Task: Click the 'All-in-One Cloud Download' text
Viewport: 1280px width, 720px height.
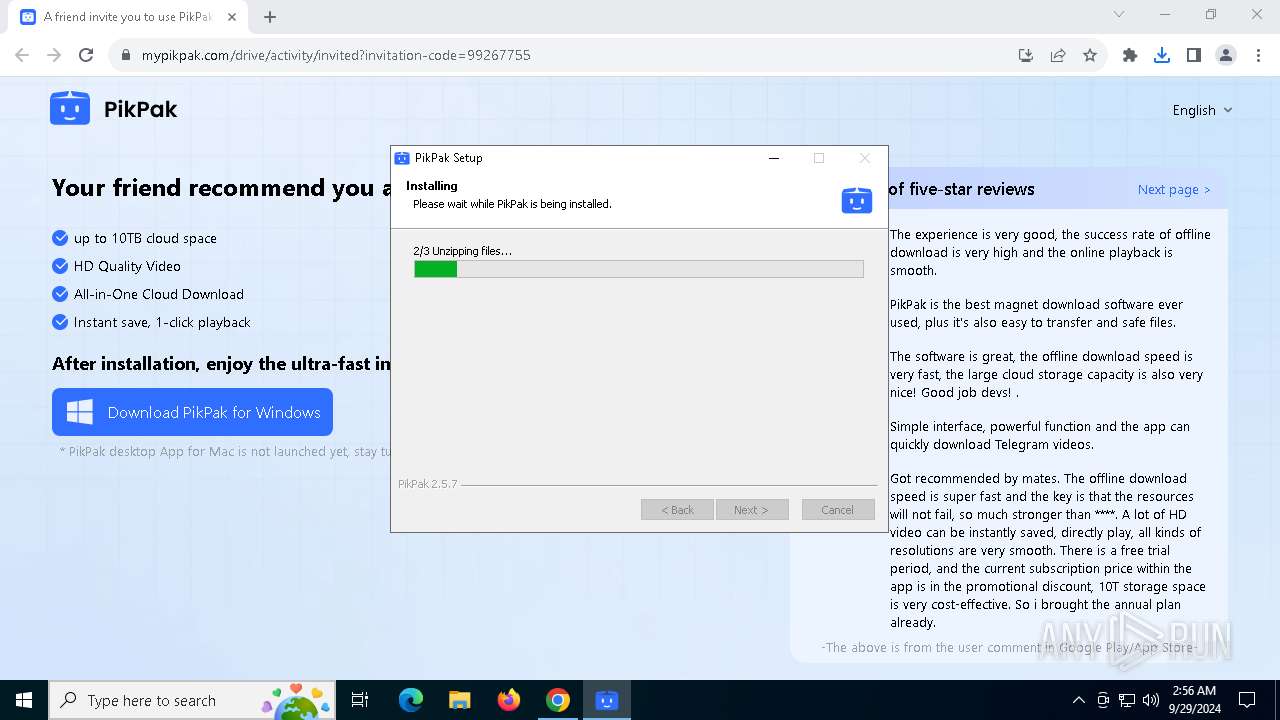Action: tap(159, 294)
